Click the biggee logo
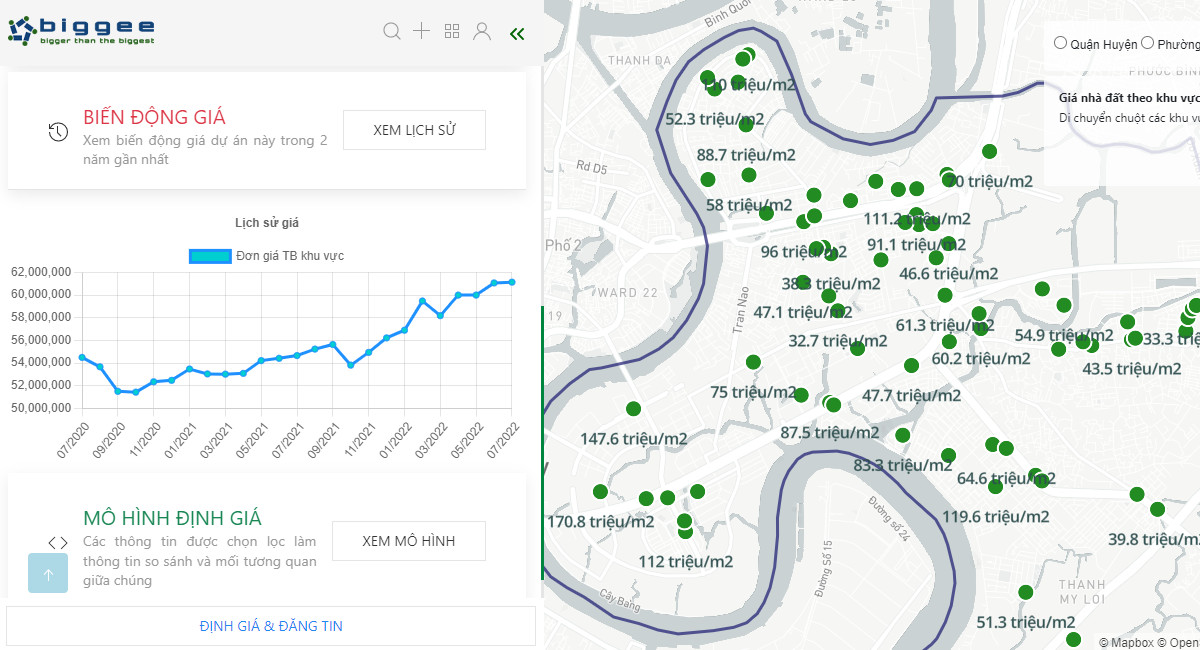Screen dimensions: 1200x650 (82, 31)
